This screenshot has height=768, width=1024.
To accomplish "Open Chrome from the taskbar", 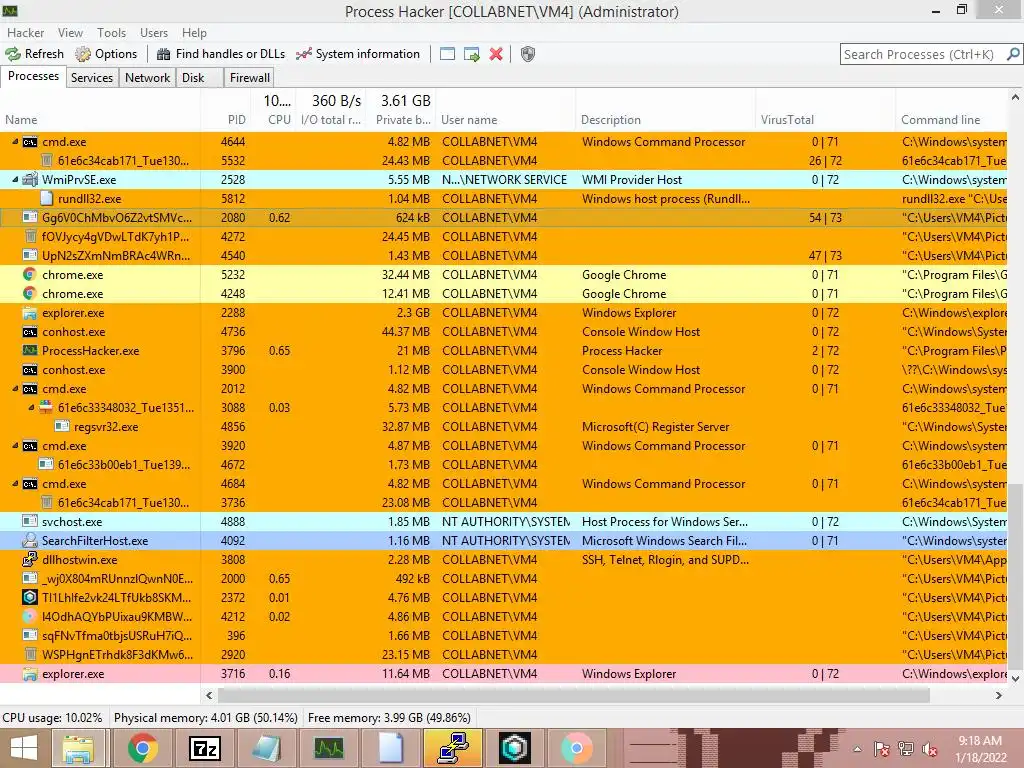I will pos(142,748).
